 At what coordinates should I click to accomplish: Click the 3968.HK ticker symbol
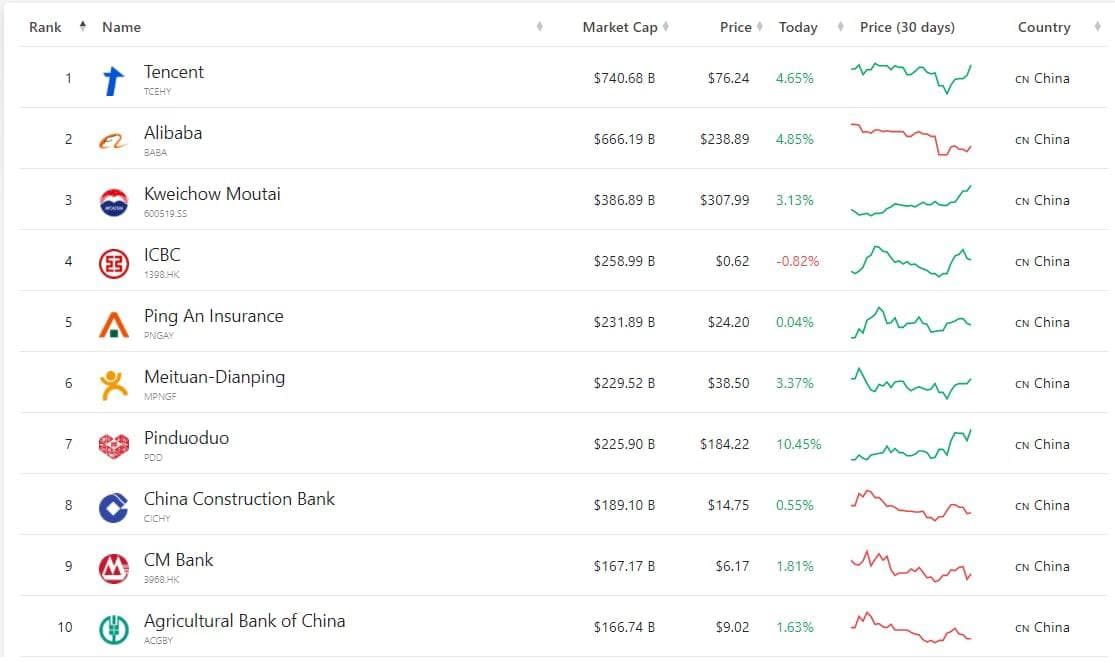tap(161, 580)
